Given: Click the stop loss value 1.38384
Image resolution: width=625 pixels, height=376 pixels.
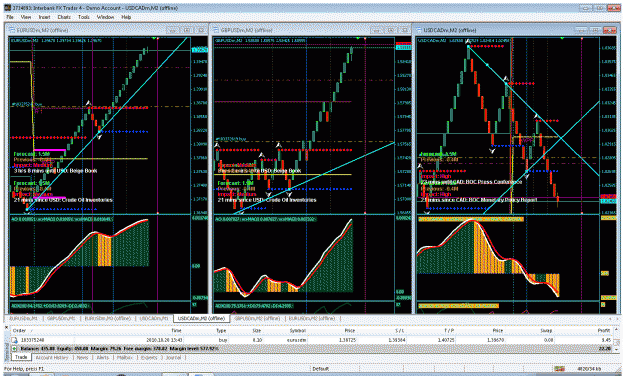Looking at the screenshot, I should click(397, 340).
